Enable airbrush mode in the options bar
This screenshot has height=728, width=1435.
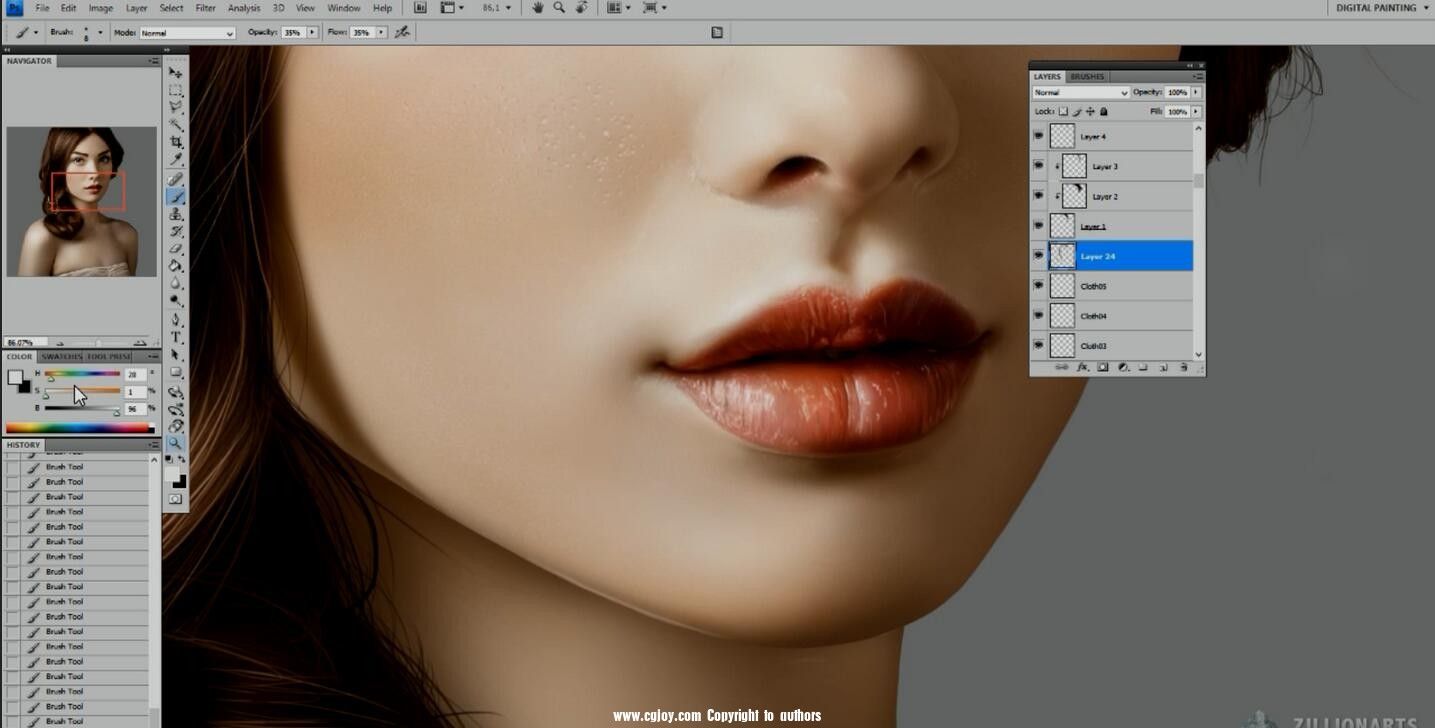coord(402,32)
